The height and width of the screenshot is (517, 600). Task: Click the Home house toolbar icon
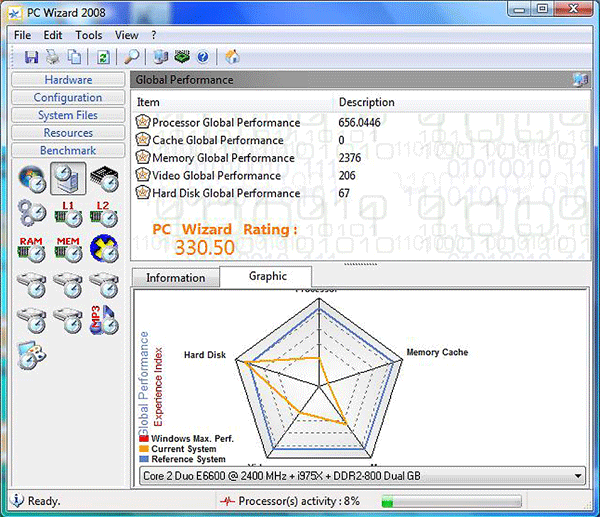click(232, 57)
